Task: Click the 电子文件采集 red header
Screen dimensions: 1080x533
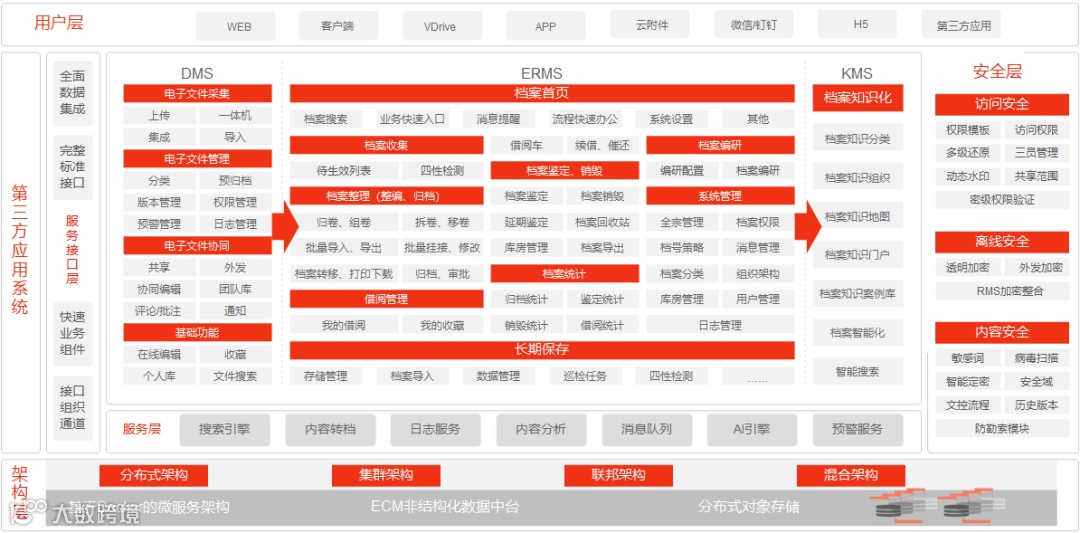Action: (x=198, y=94)
